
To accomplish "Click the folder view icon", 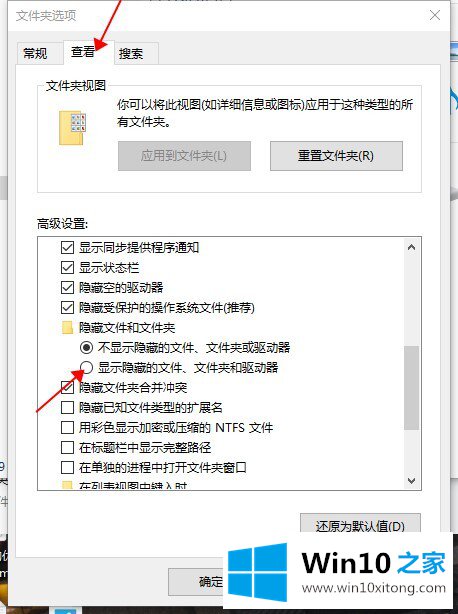I will click(x=72, y=128).
